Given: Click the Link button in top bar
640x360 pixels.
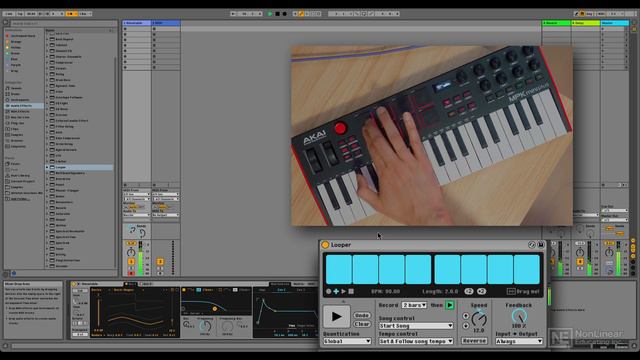Looking at the screenshot, I should point(9,13).
